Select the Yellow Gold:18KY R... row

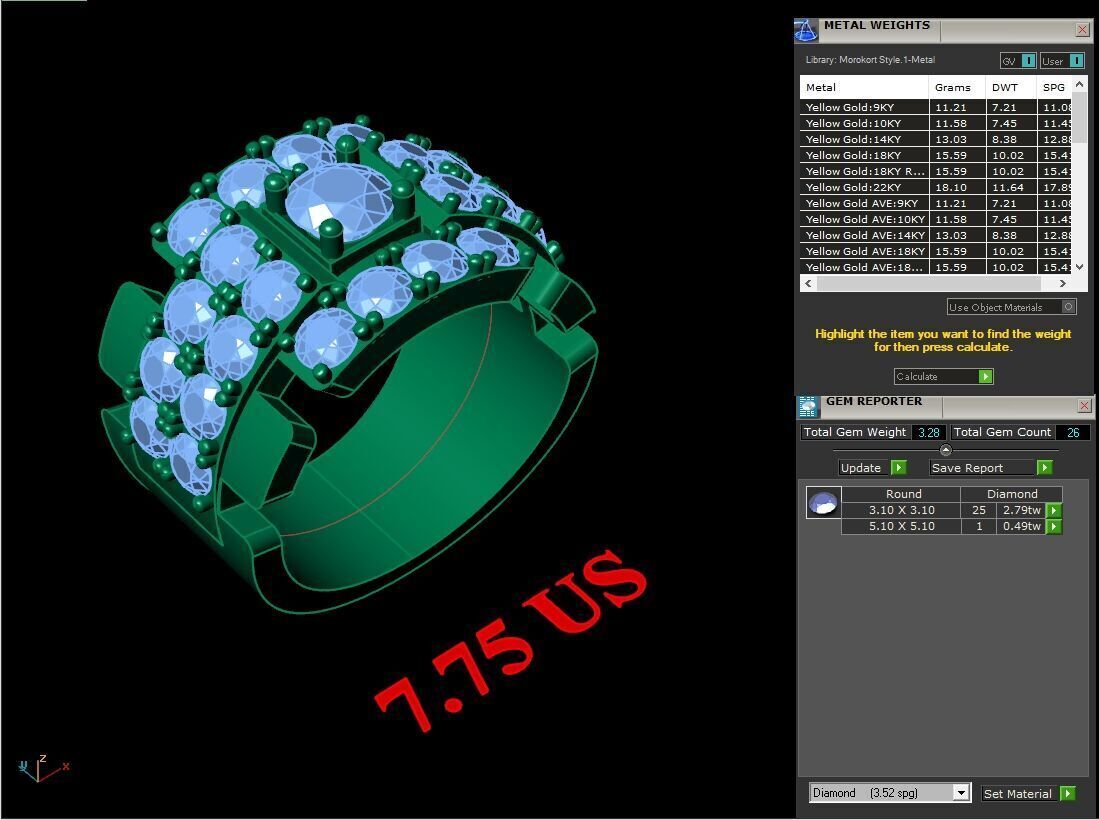(x=936, y=172)
